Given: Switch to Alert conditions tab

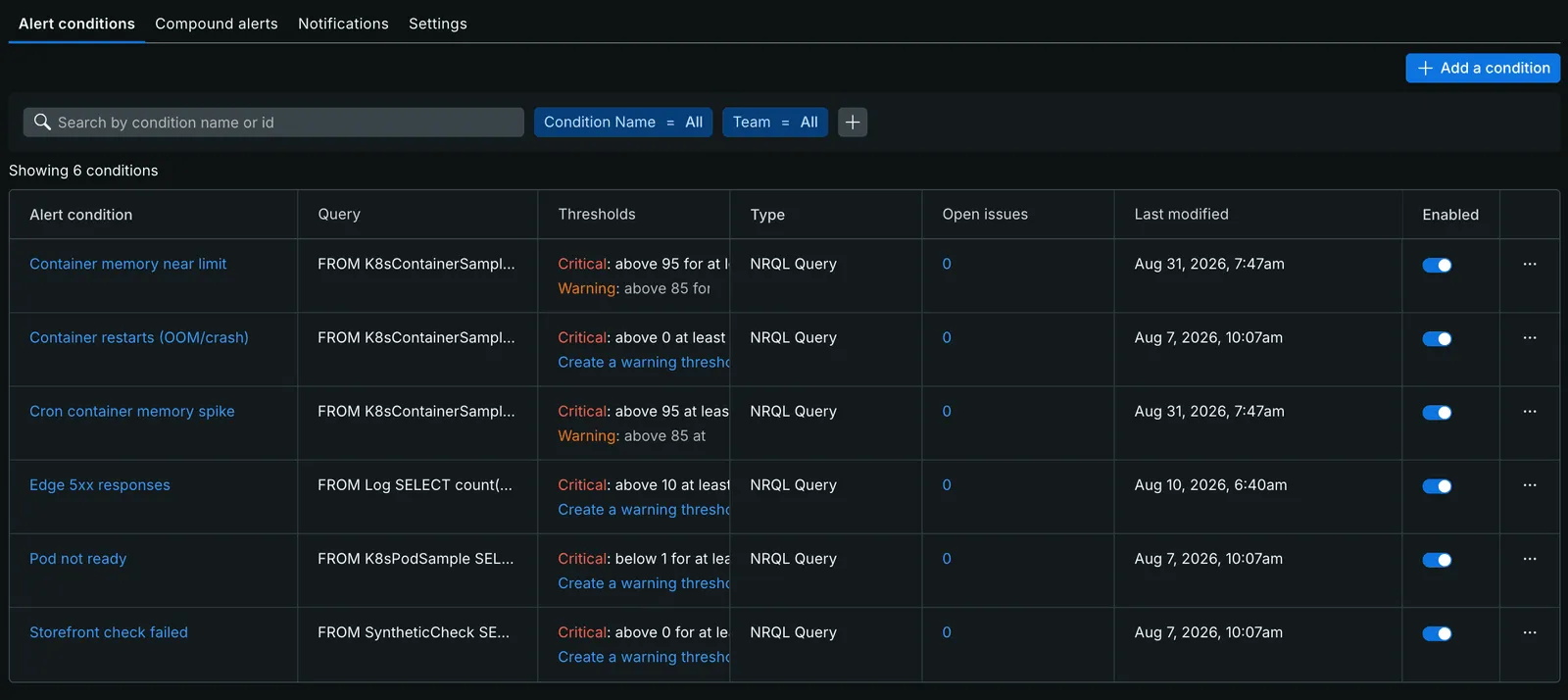Looking at the screenshot, I should 76,24.
